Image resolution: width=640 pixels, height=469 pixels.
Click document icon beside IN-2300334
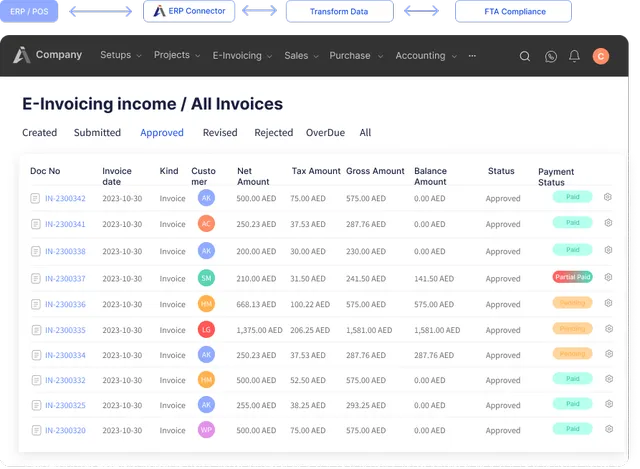pos(36,355)
